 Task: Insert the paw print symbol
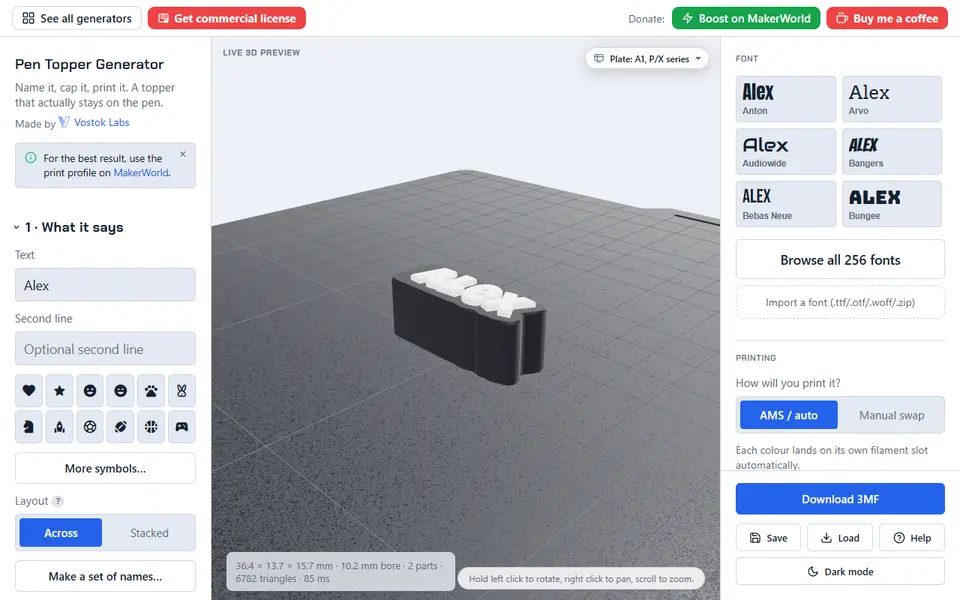(151, 391)
